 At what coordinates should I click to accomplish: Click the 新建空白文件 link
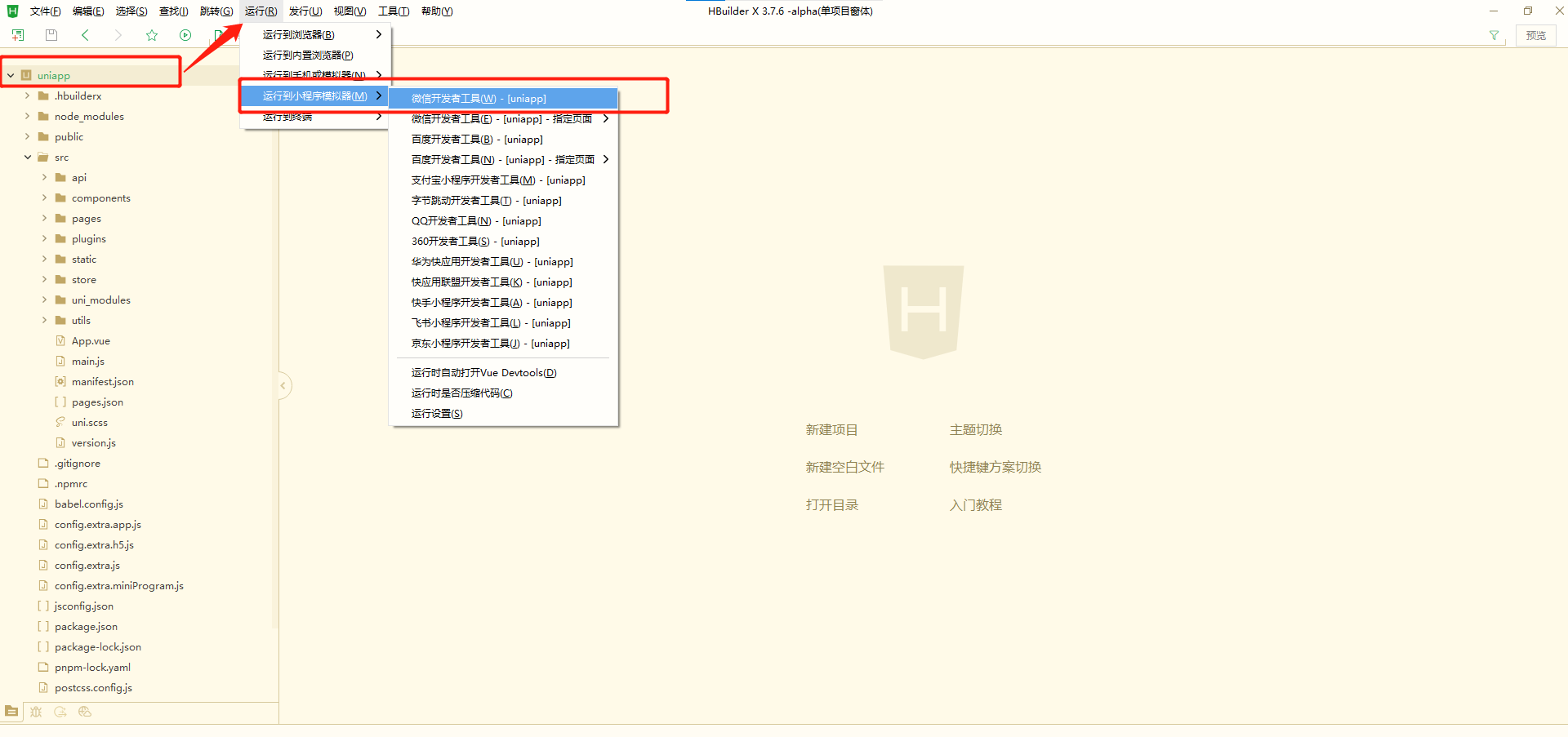click(x=844, y=468)
